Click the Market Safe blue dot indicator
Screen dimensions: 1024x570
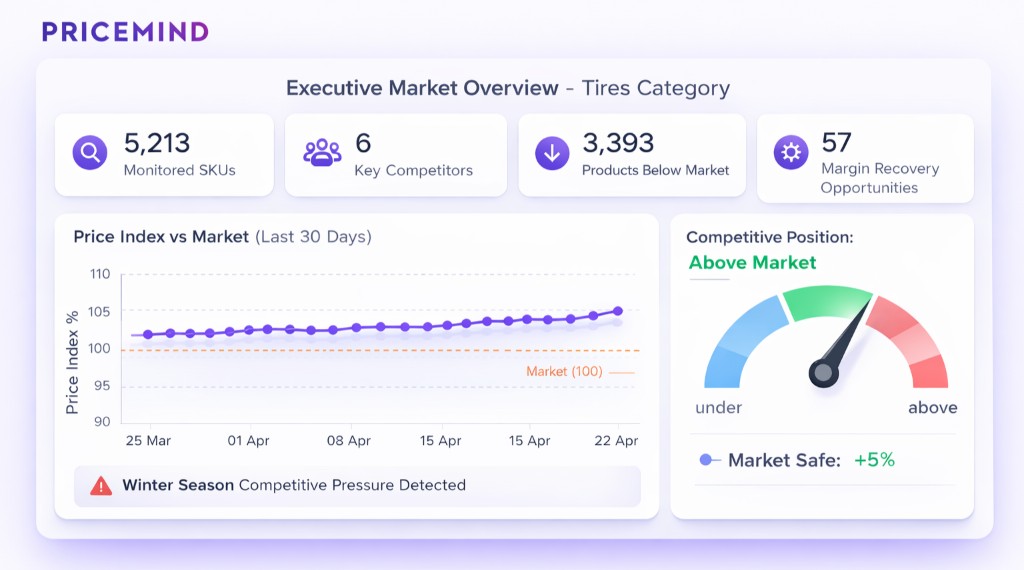coord(706,460)
